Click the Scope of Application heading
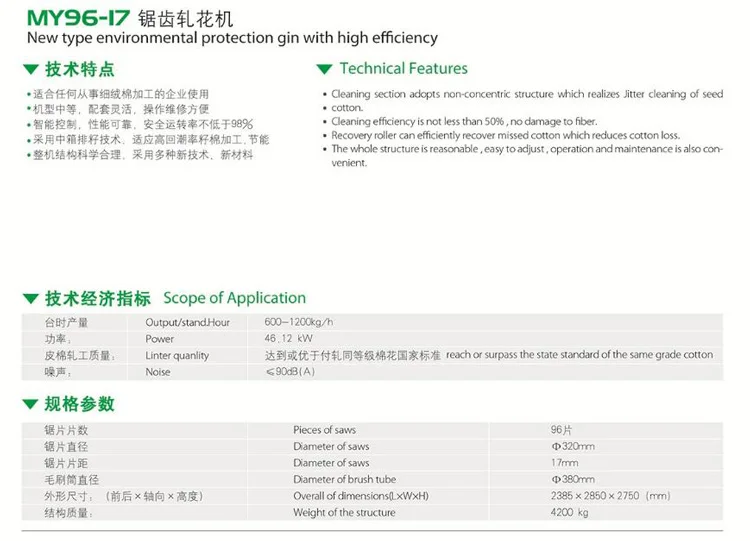This screenshot has width=750, height=541. tap(234, 298)
